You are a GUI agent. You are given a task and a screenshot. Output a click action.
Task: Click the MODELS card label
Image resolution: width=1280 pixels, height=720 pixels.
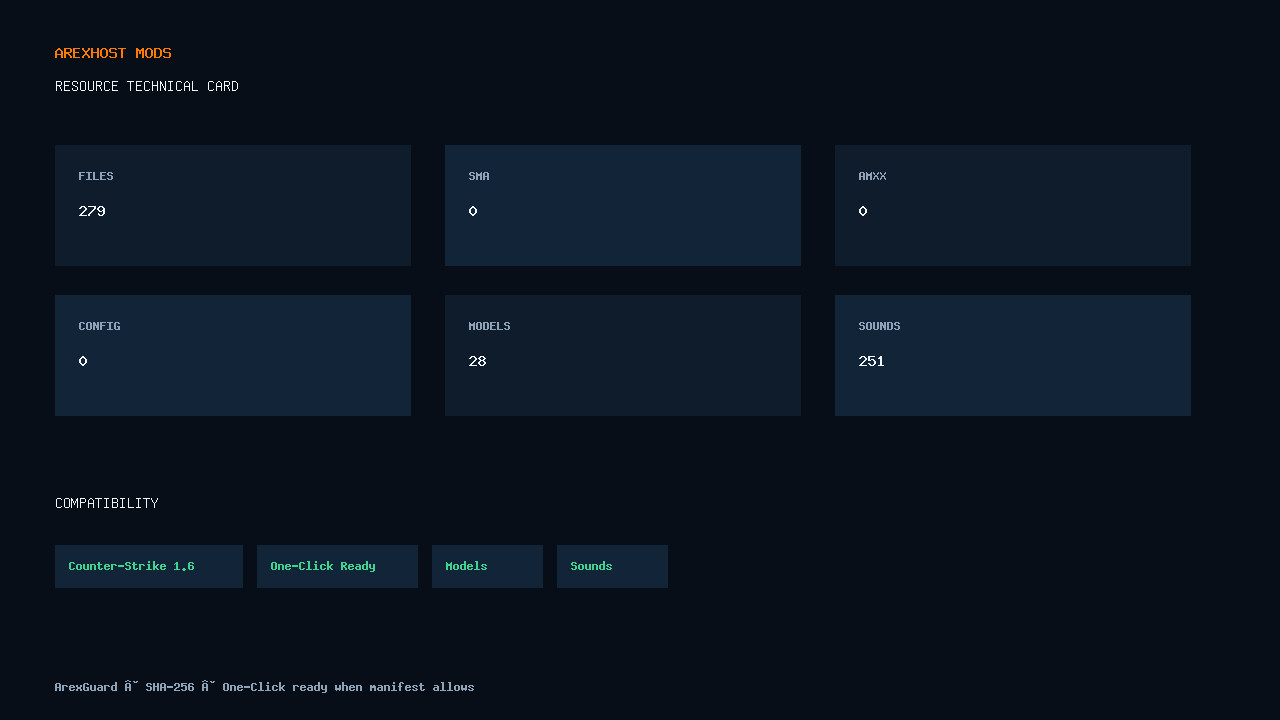tap(489, 326)
